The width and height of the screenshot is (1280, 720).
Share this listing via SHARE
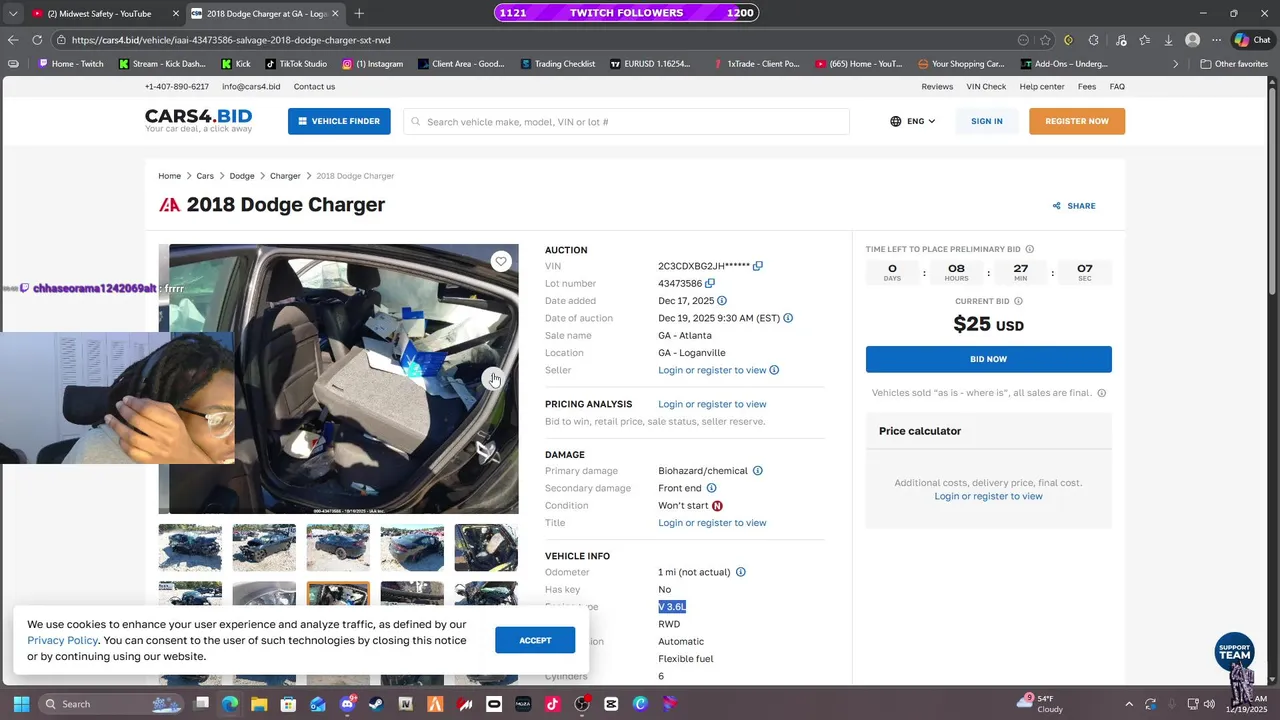[1074, 206]
